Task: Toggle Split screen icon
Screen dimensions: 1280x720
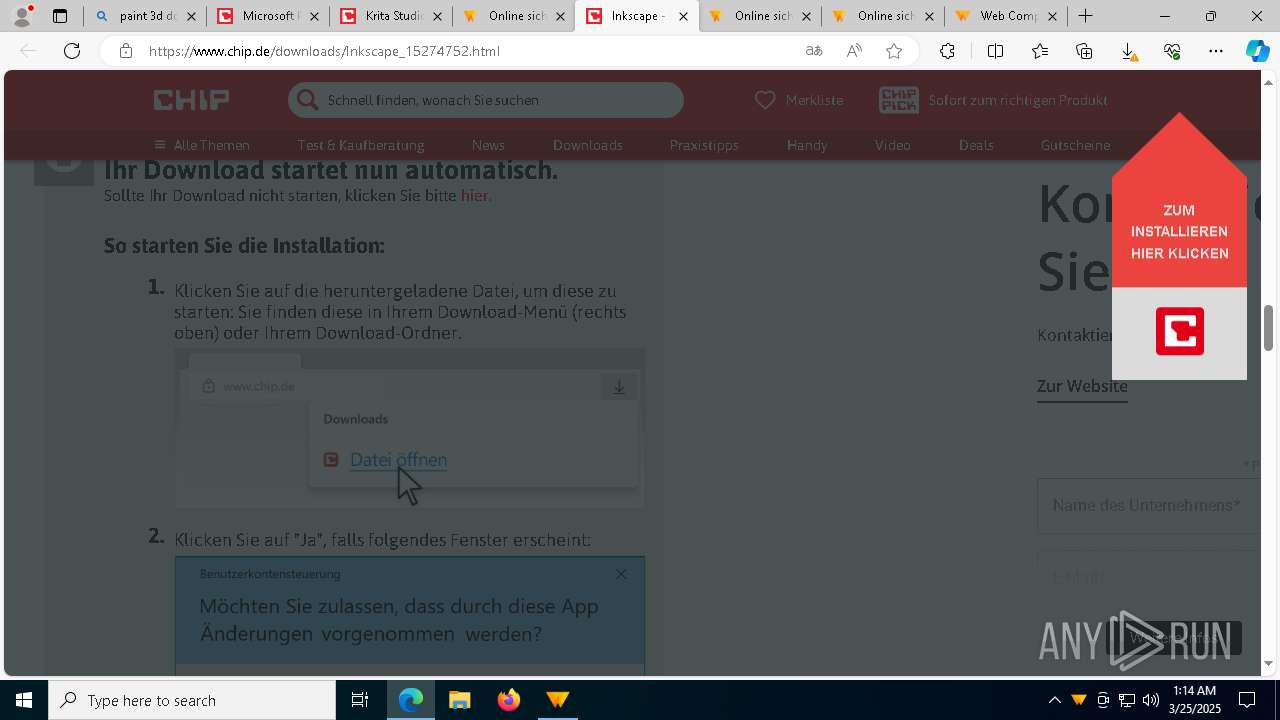Action: click(995, 51)
